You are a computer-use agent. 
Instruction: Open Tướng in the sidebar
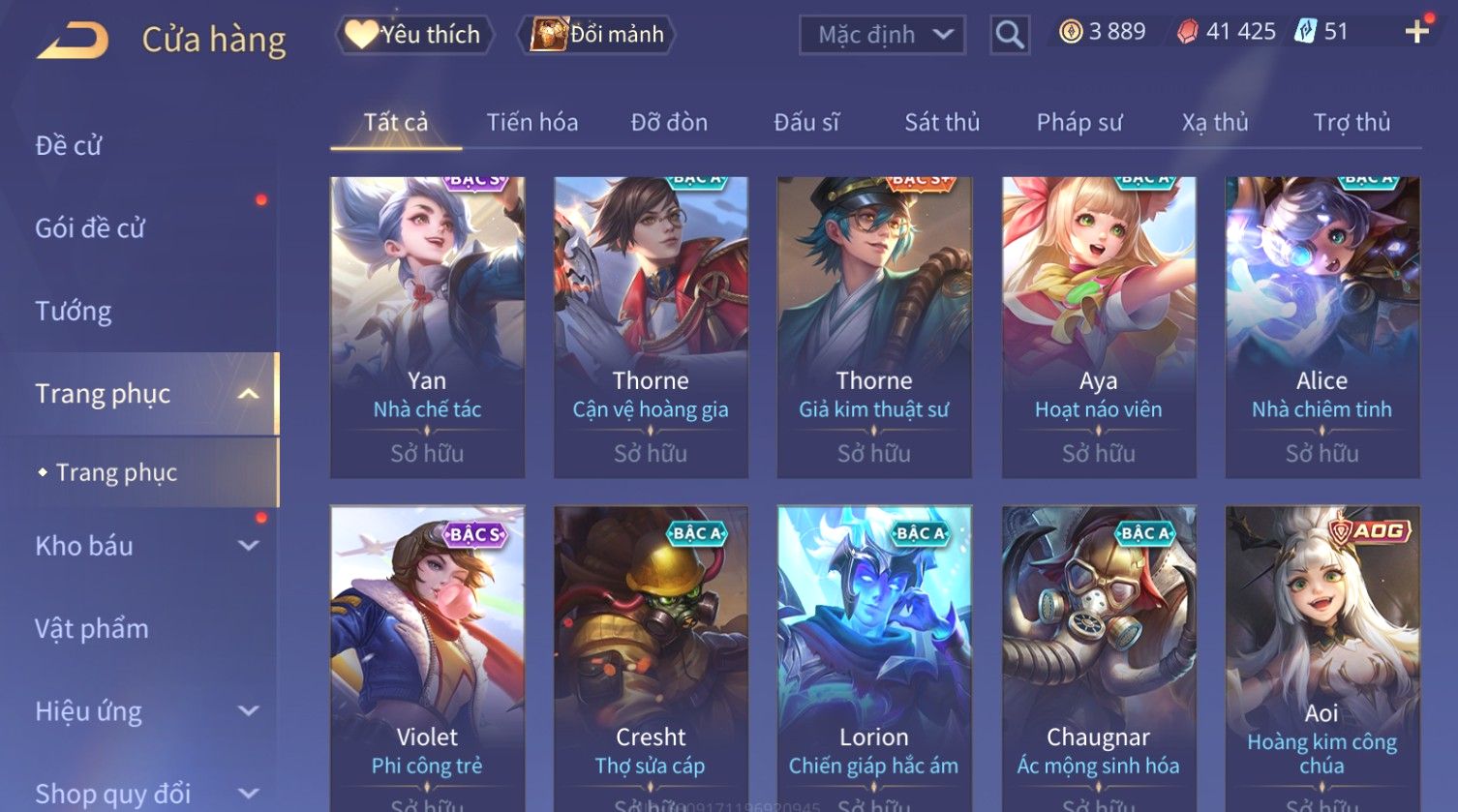click(74, 312)
